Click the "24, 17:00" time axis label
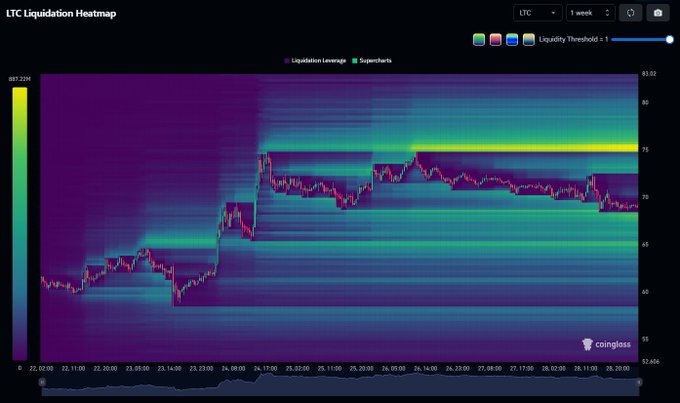This screenshot has width=680, height=403. coord(265,368)
